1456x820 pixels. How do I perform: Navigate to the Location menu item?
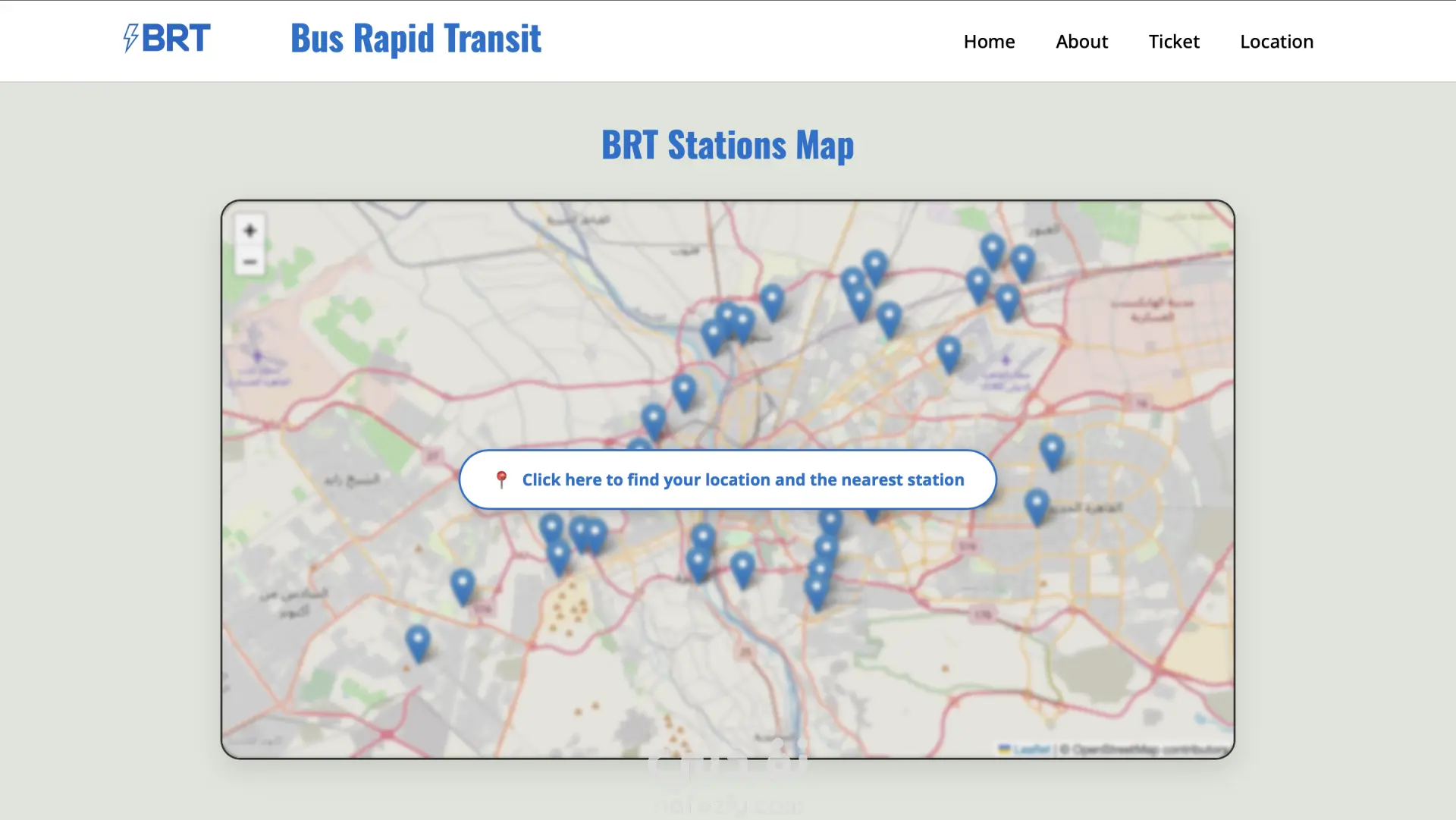[x=1276, y=42]
